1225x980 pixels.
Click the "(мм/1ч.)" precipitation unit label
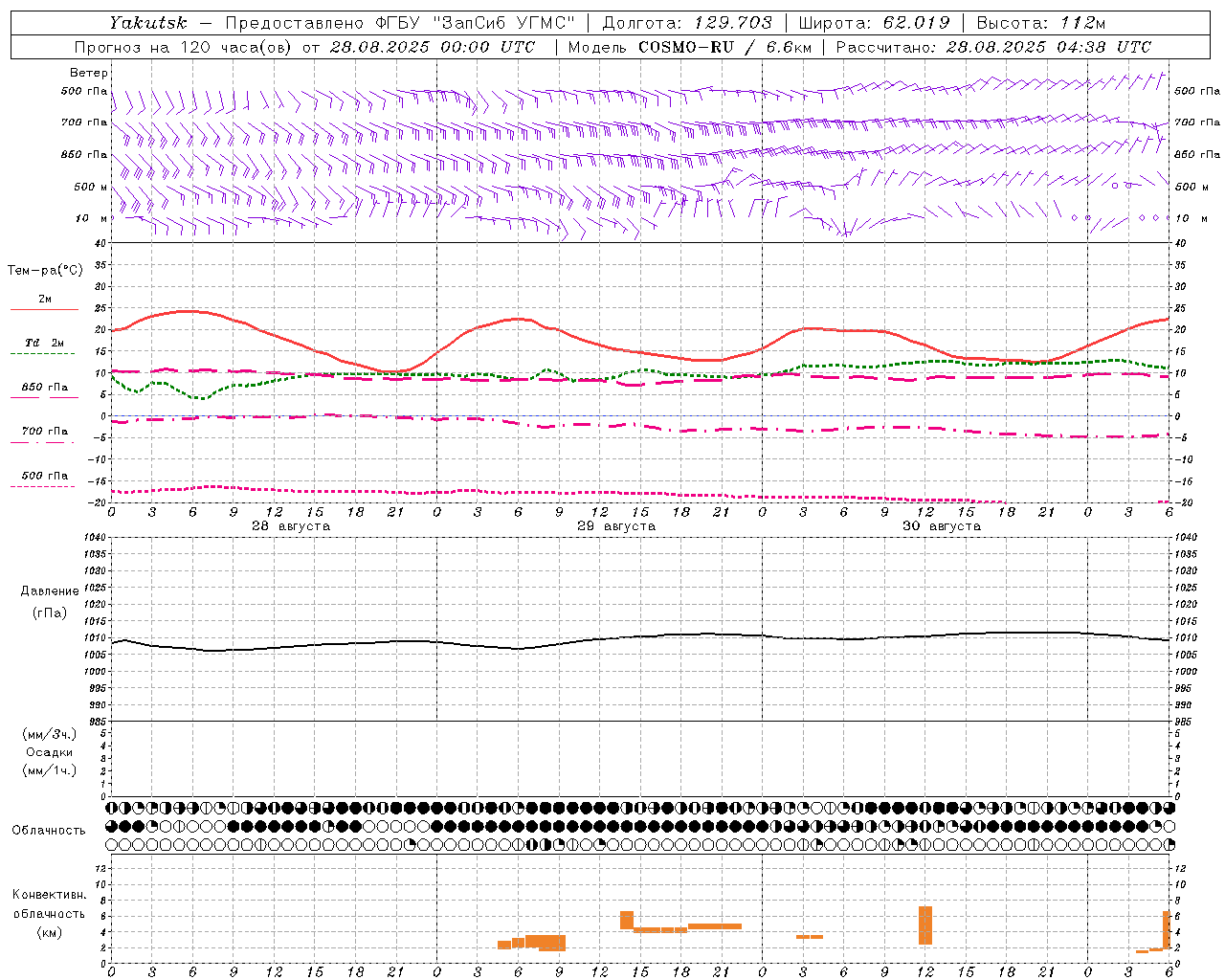(50, 770)
